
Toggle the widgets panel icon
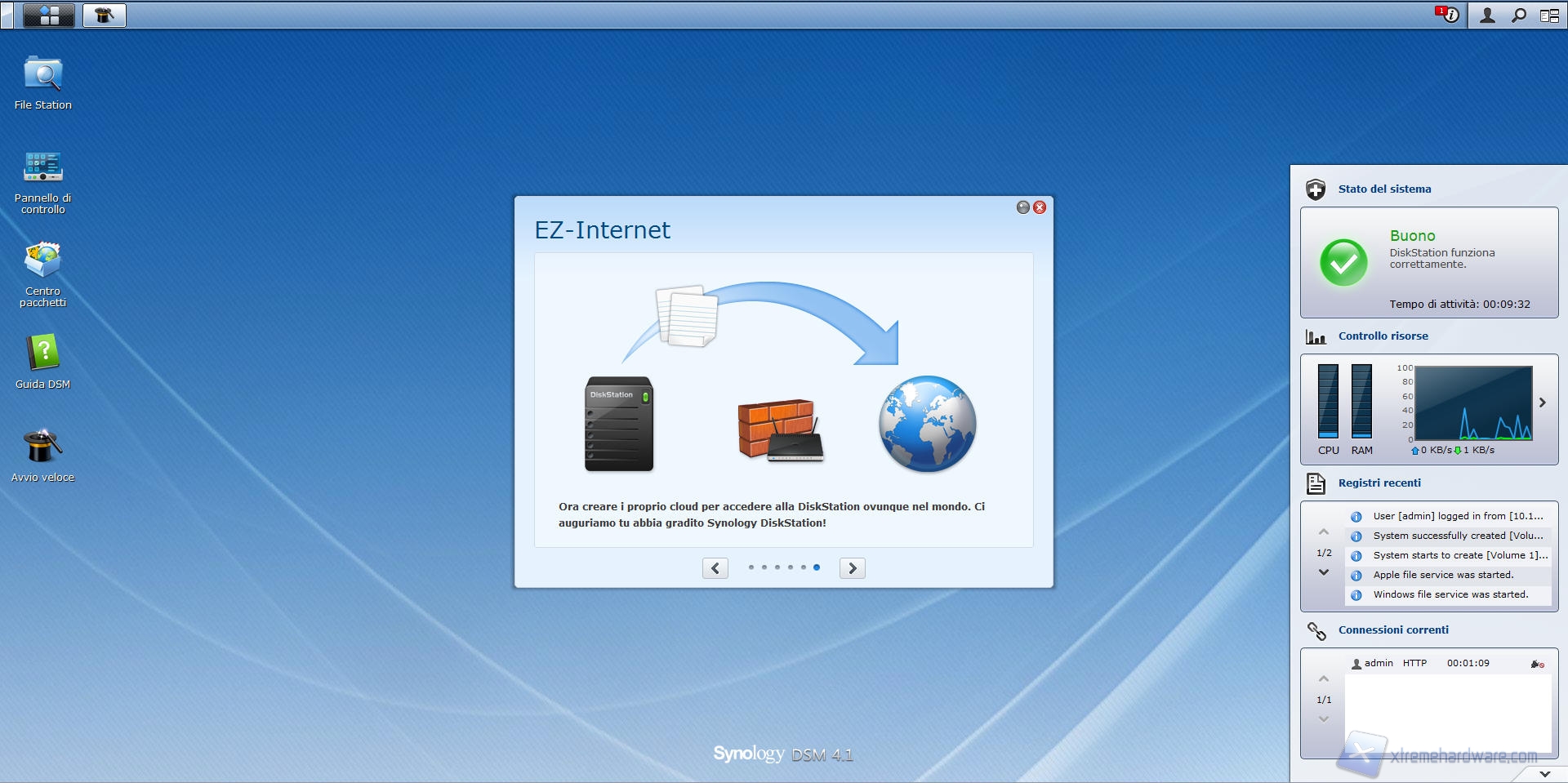click(1549, 16)
